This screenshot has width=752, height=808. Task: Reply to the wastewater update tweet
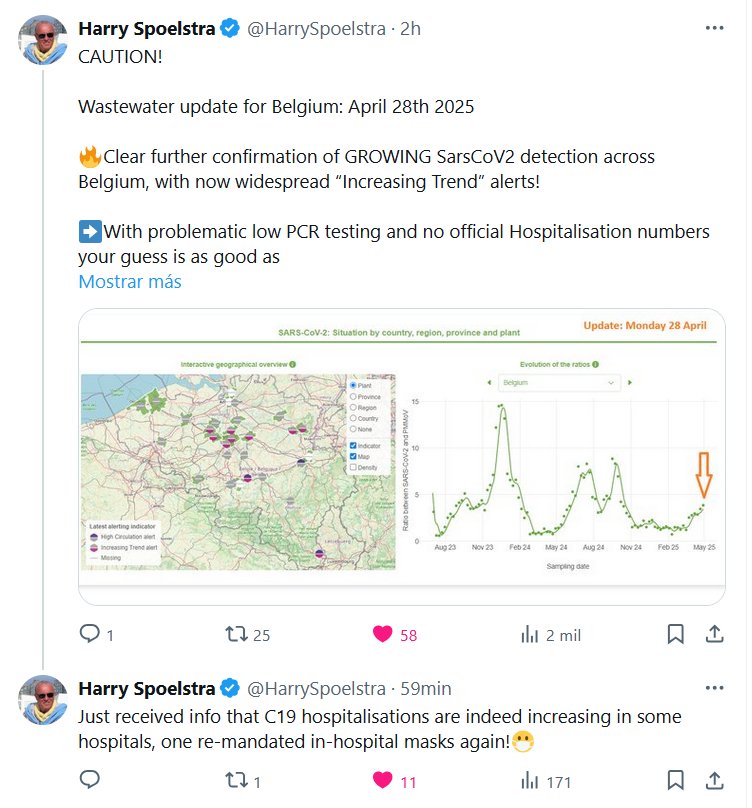(89, 634)
